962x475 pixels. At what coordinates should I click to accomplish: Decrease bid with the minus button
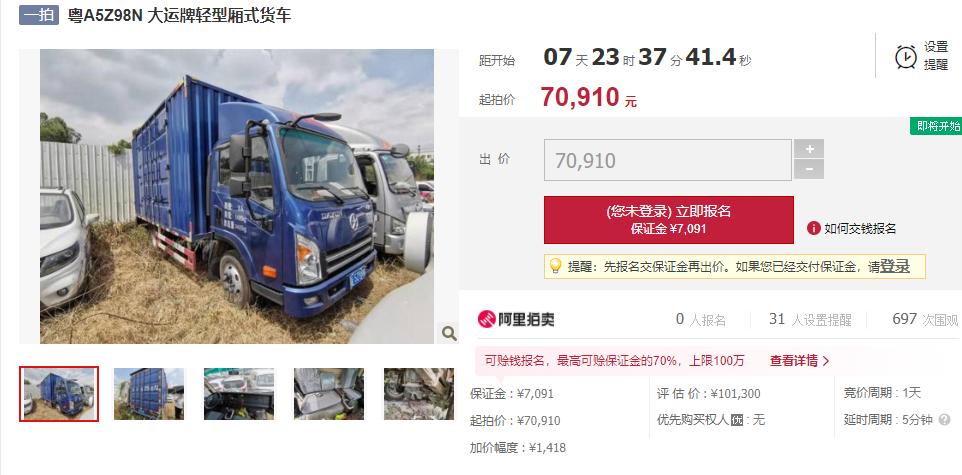tap(809, 169)
